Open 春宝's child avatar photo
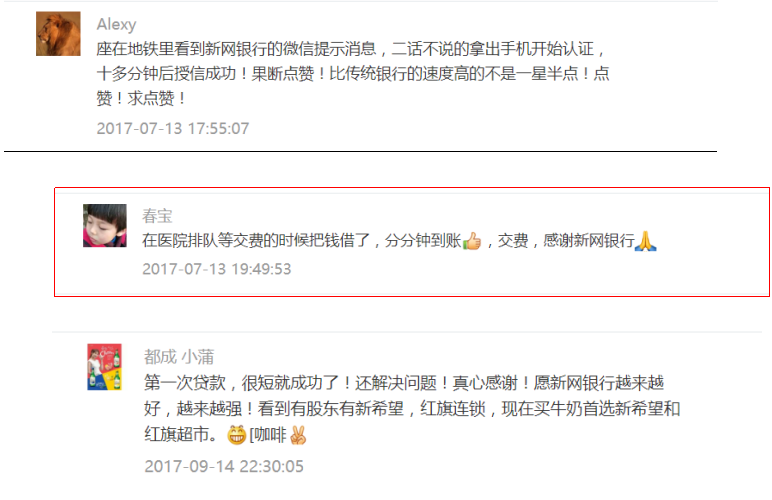772x500 pixels. [105, 225]
